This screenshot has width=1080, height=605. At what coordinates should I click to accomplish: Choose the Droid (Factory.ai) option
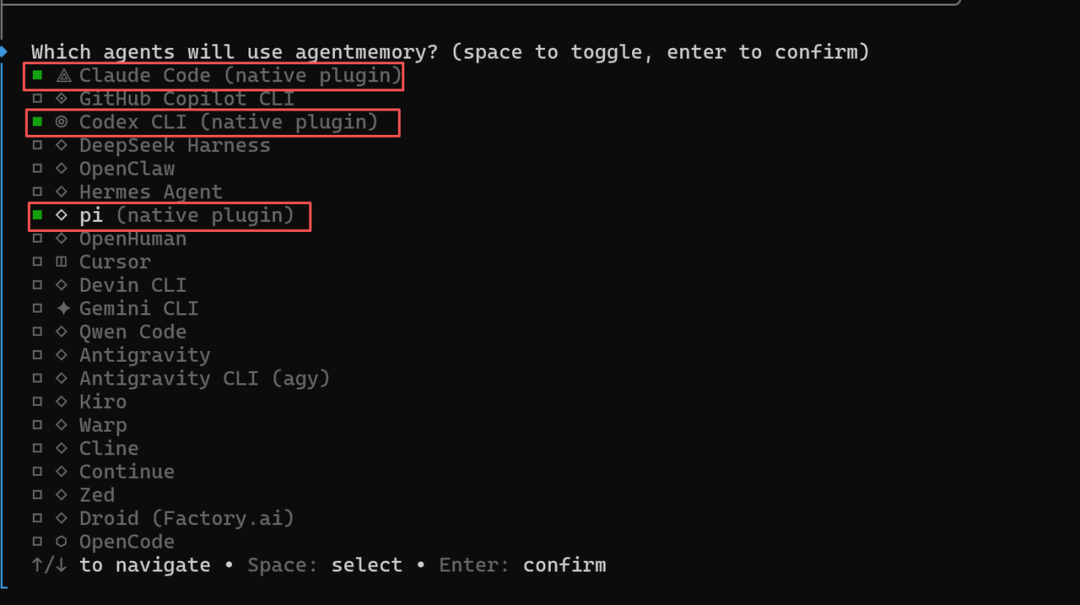(x=187, y=518)
